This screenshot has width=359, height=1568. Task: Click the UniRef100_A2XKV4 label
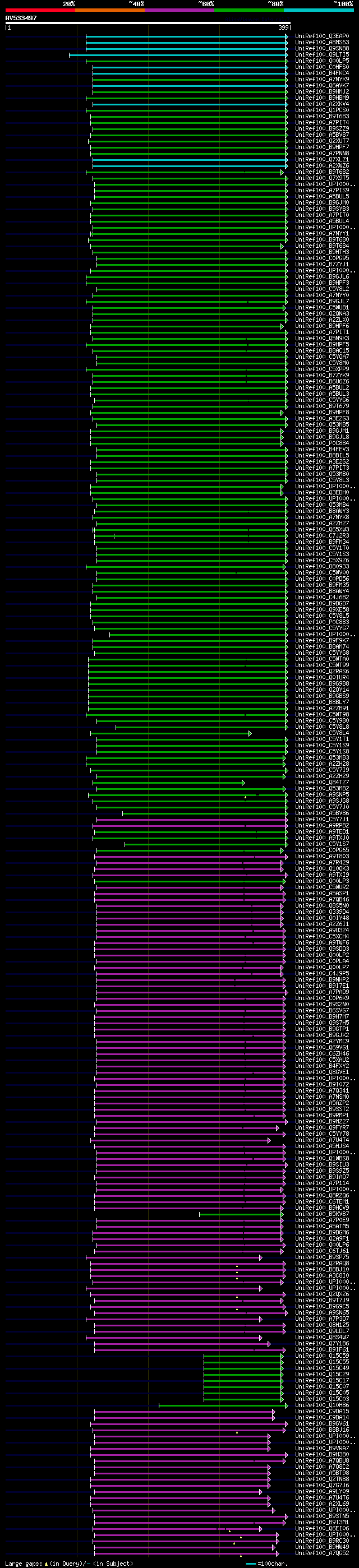point(323,104)
